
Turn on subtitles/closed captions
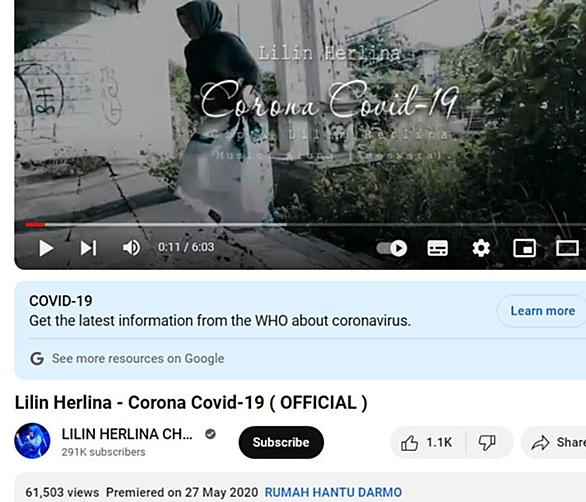click(x=438, y=248)
